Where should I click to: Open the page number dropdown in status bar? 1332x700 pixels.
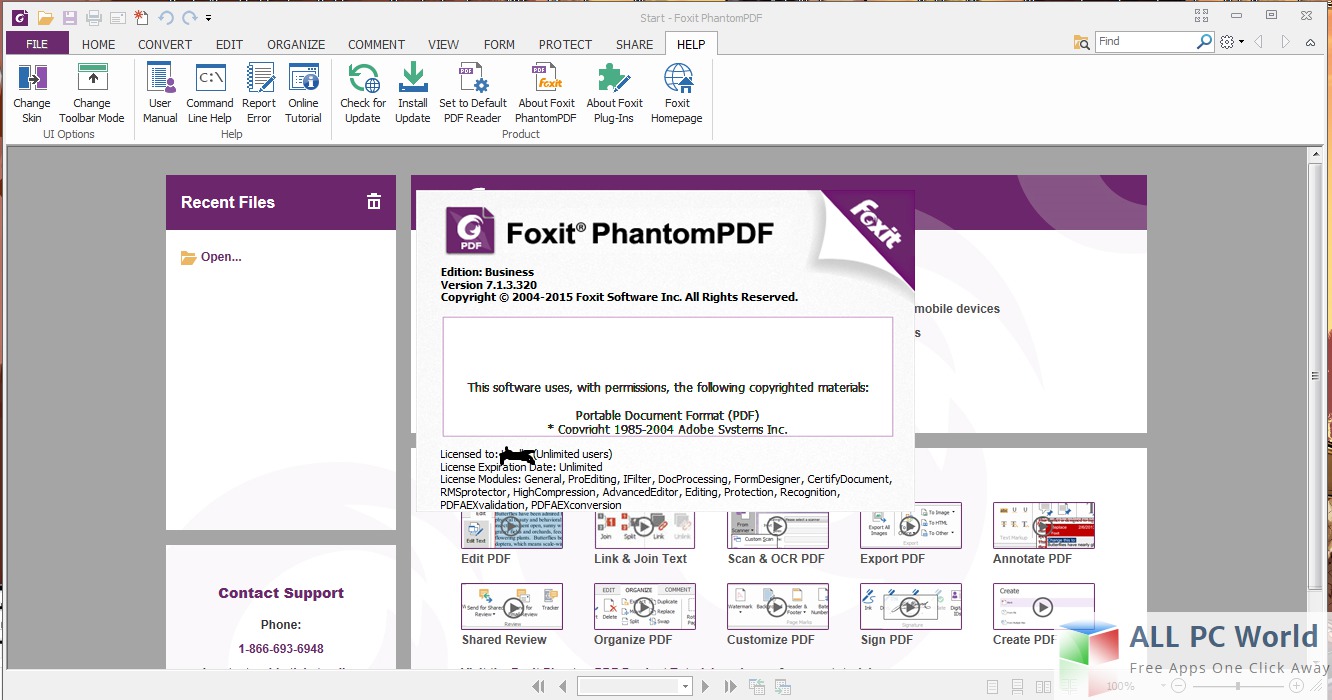click(x=685, y=687)
